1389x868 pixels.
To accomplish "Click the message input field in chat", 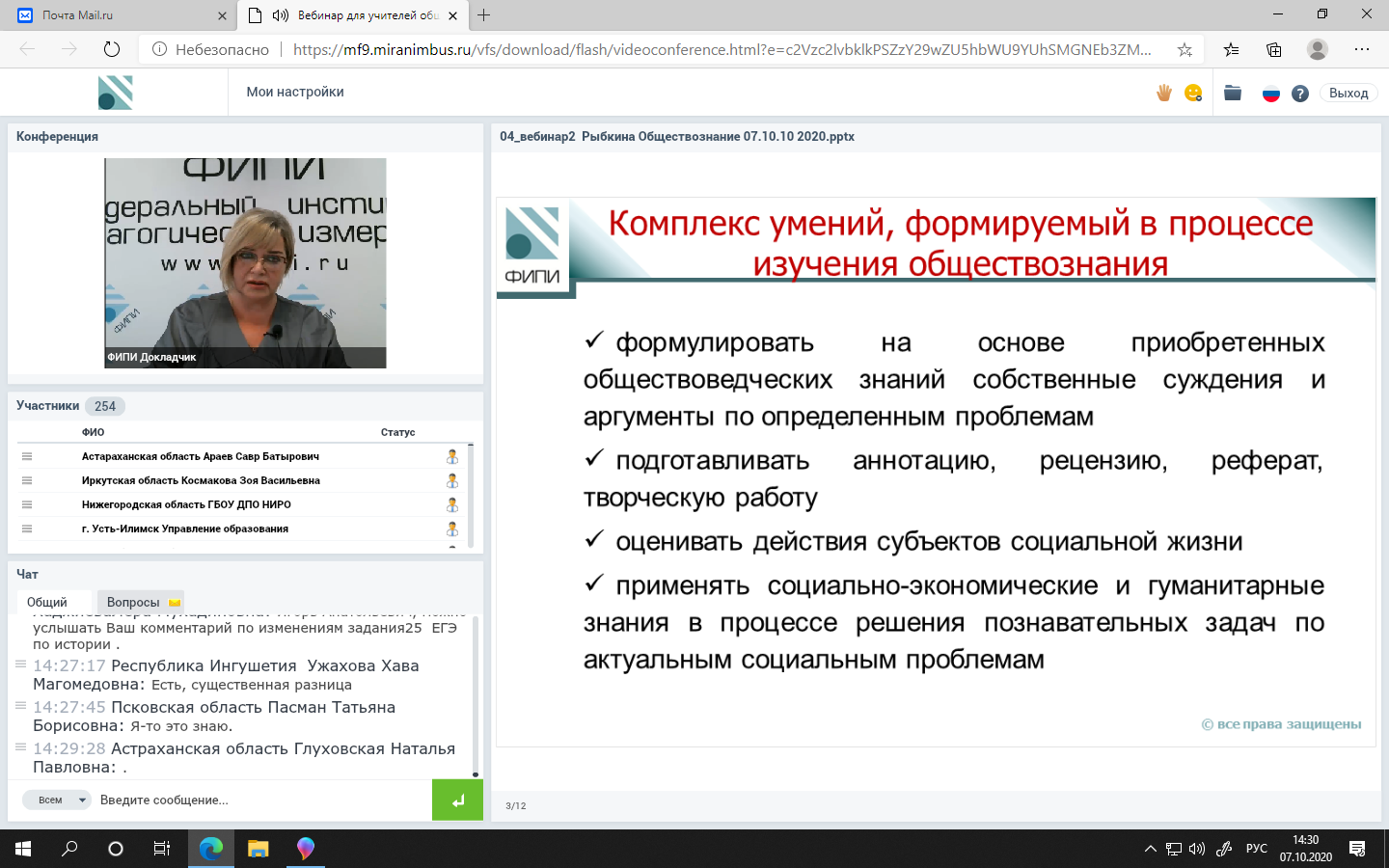I will pyautogui.click(x=260, y=800).
